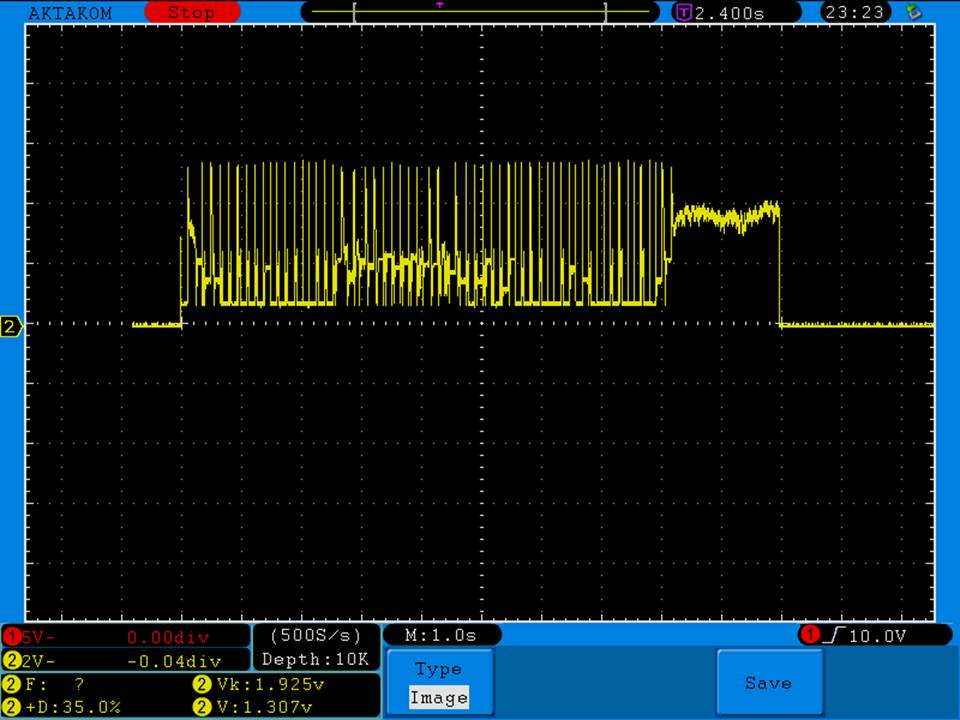Screen dimensions: 960x720
Task: Open the Type menu button
Action: point(438,669)
